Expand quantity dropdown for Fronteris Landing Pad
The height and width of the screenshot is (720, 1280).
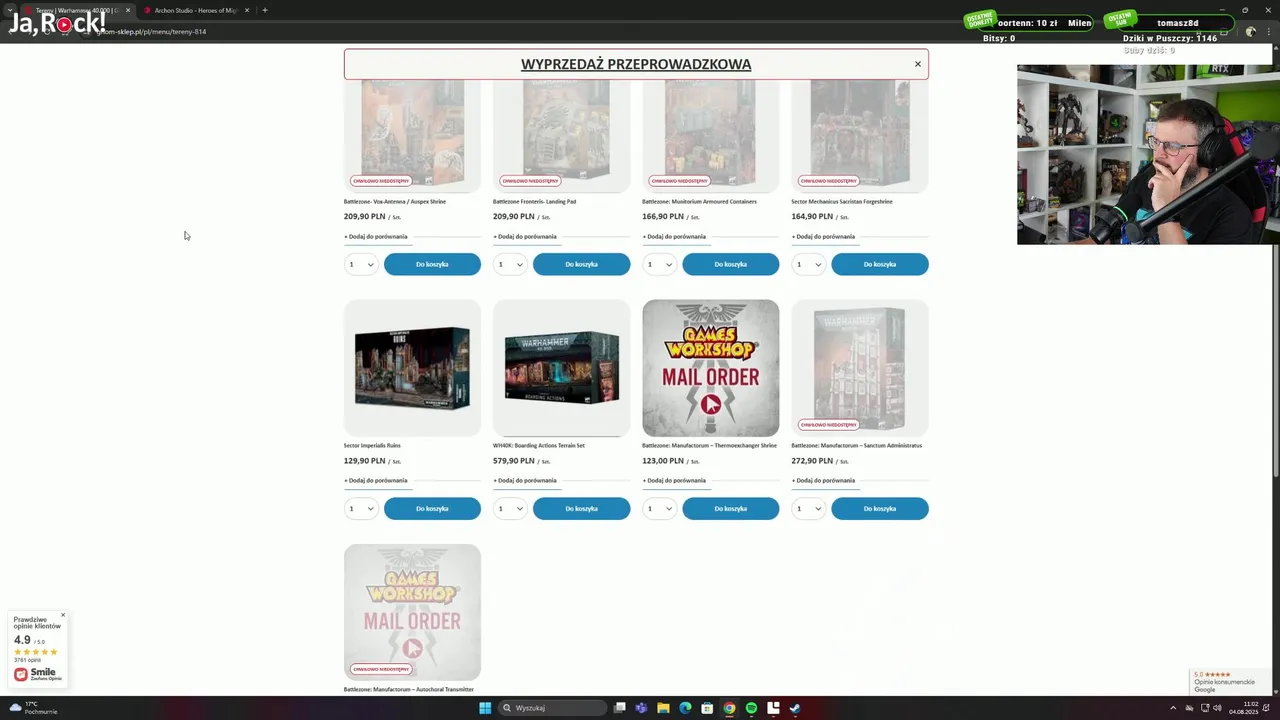[x=510, y=264]
